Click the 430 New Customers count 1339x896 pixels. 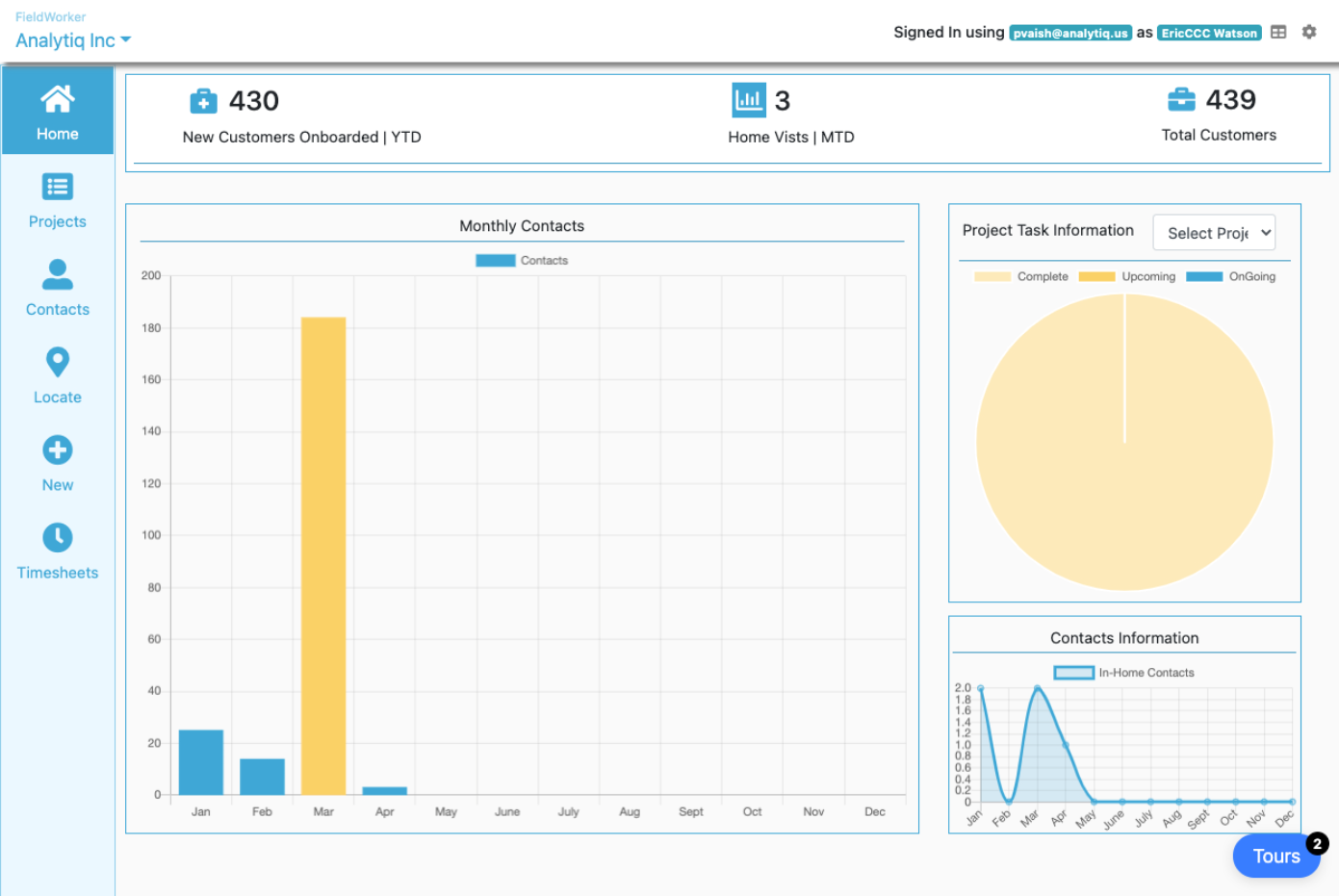(x=254, y=101)
